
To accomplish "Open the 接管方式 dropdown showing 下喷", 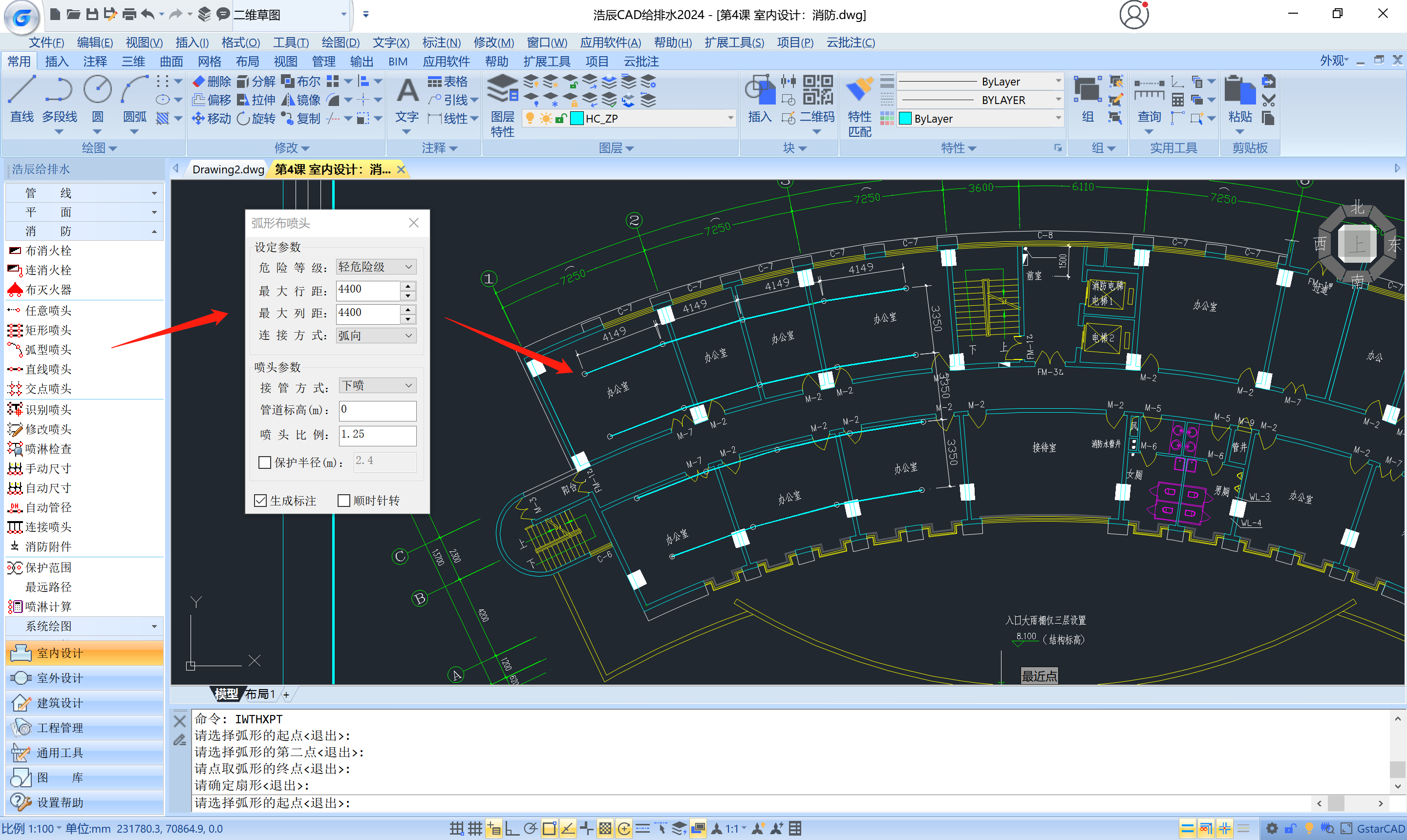I will [377, 385].
